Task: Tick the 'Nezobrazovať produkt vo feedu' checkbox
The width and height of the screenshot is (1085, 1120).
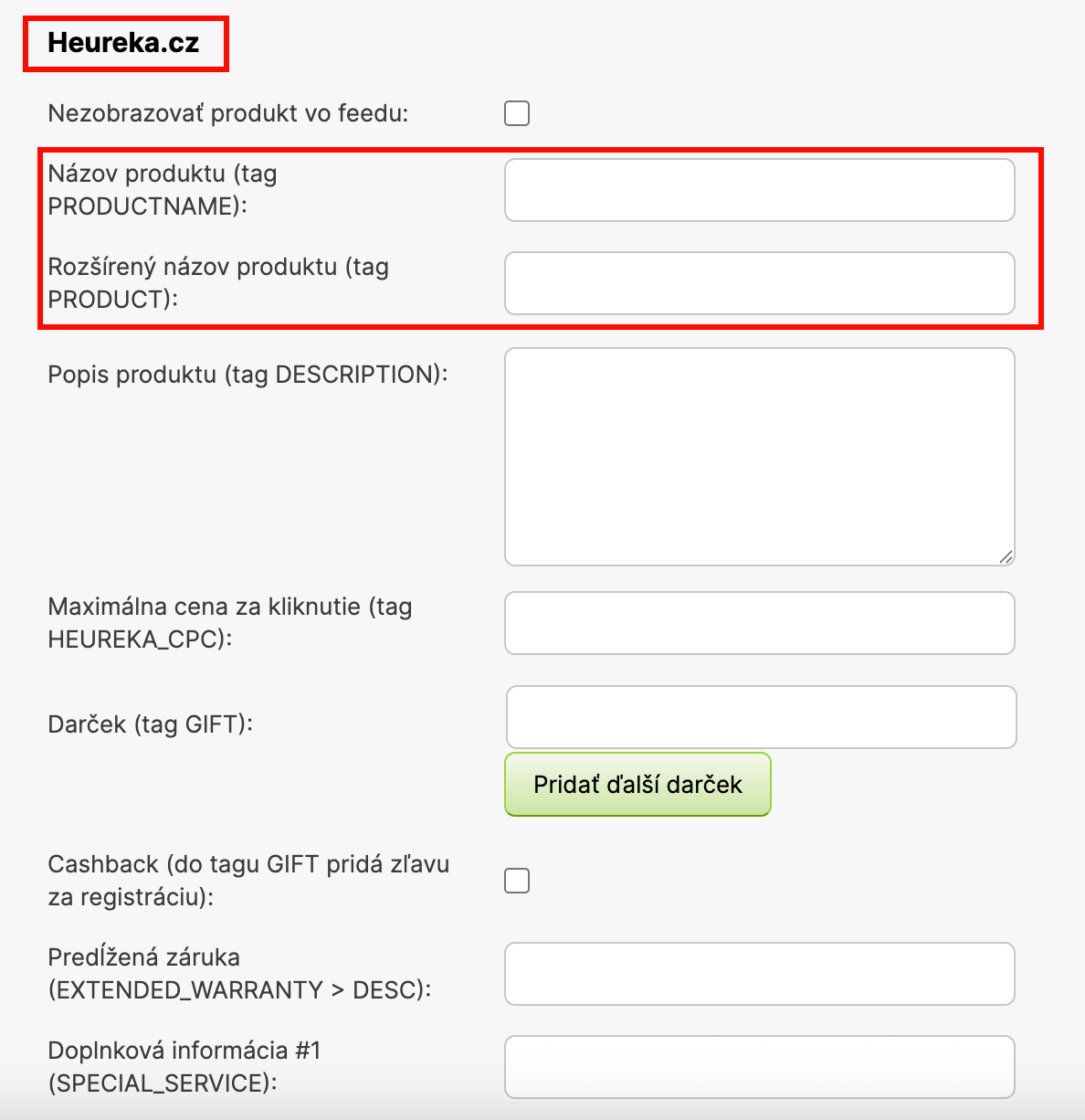Action: coord(517,113)
